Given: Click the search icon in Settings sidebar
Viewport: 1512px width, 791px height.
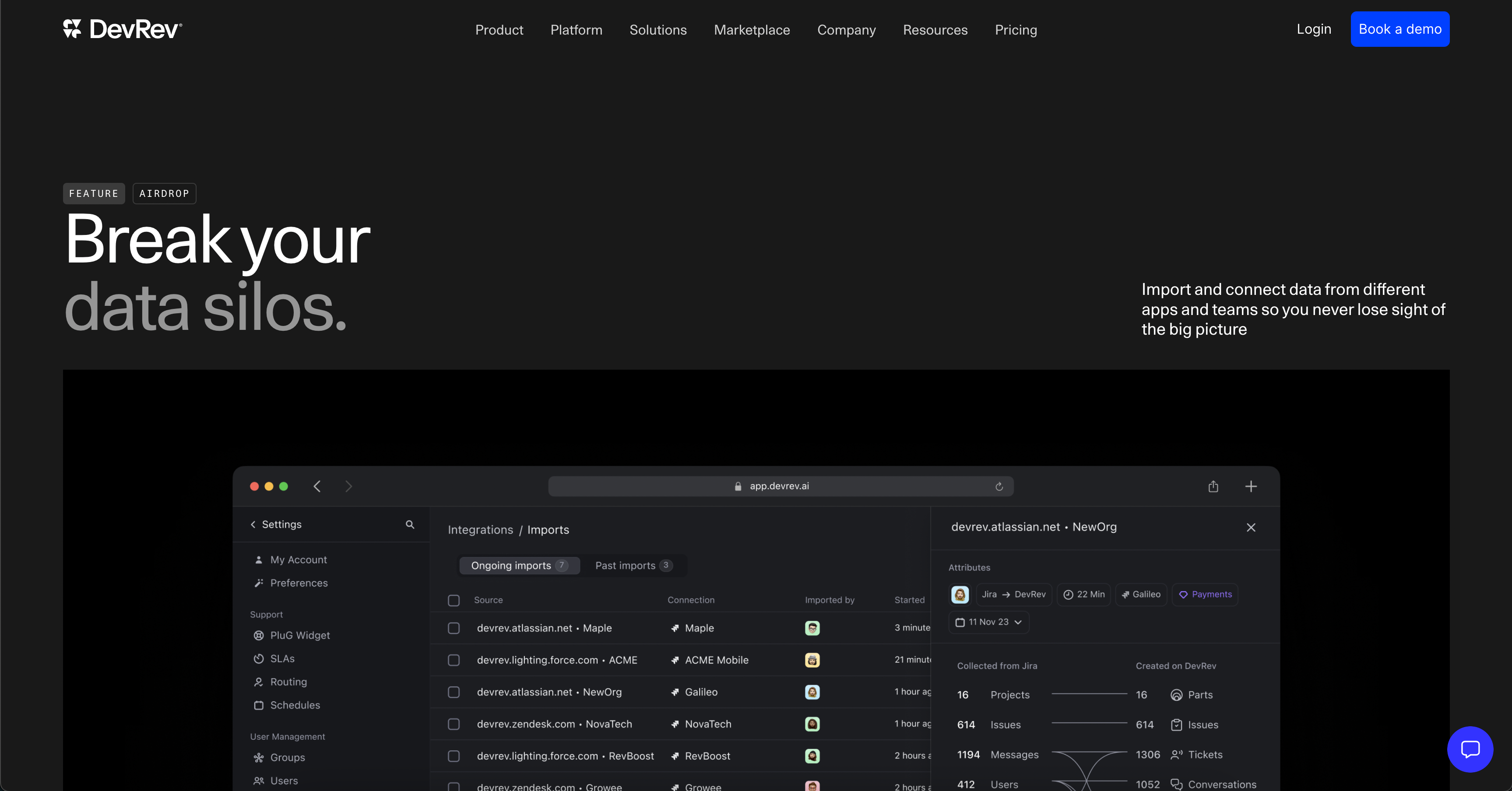Looking at the screenshot, I should coord(410,524).
